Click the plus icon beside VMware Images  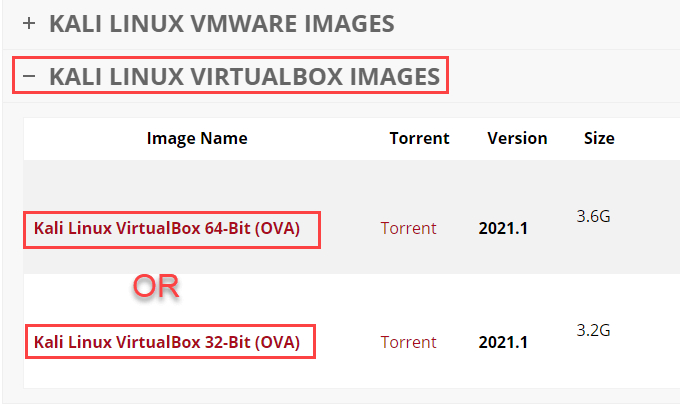29,22
